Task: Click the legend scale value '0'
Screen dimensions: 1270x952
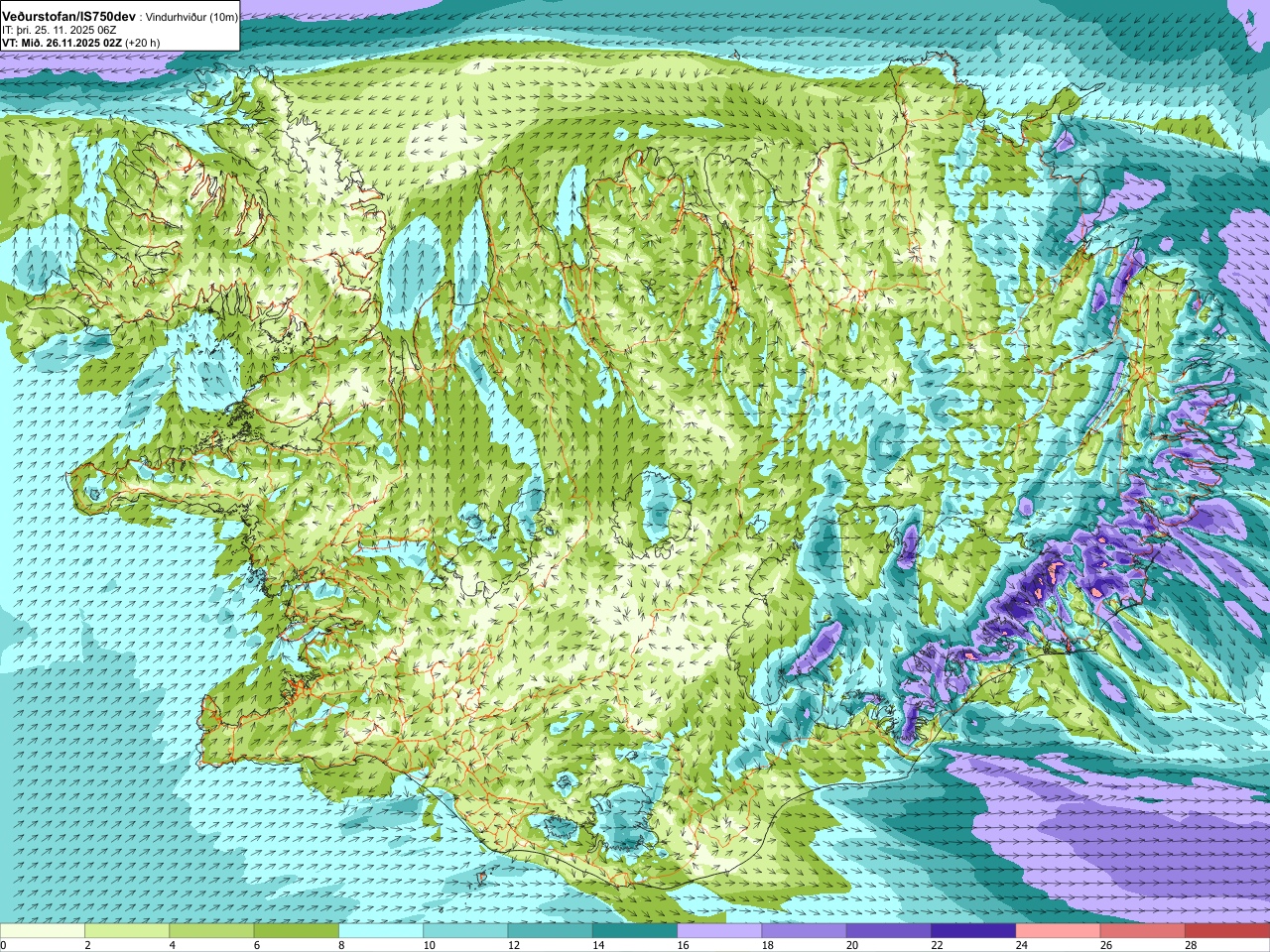Action: tap(4, 945)
